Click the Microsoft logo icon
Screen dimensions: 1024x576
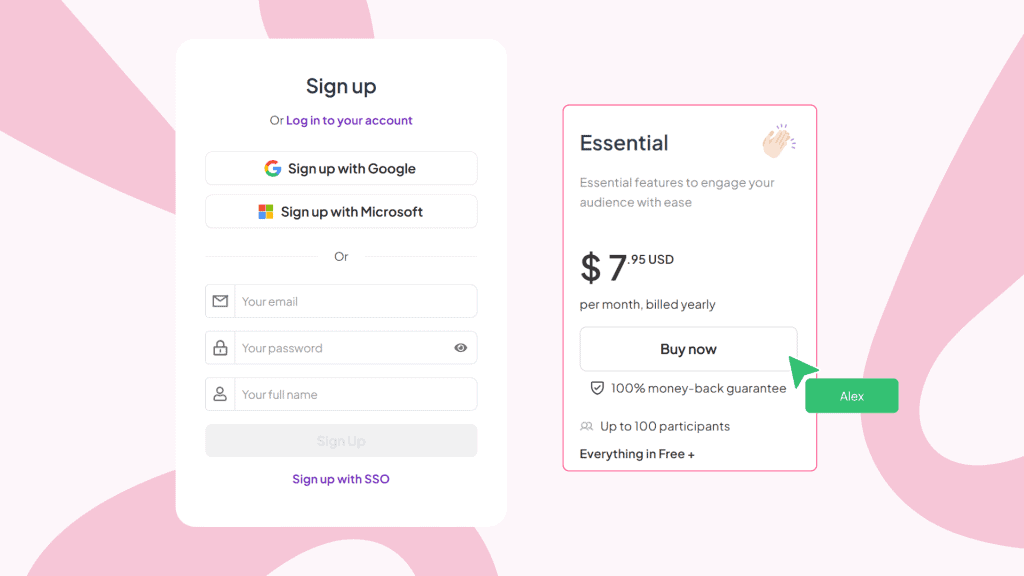266,212
